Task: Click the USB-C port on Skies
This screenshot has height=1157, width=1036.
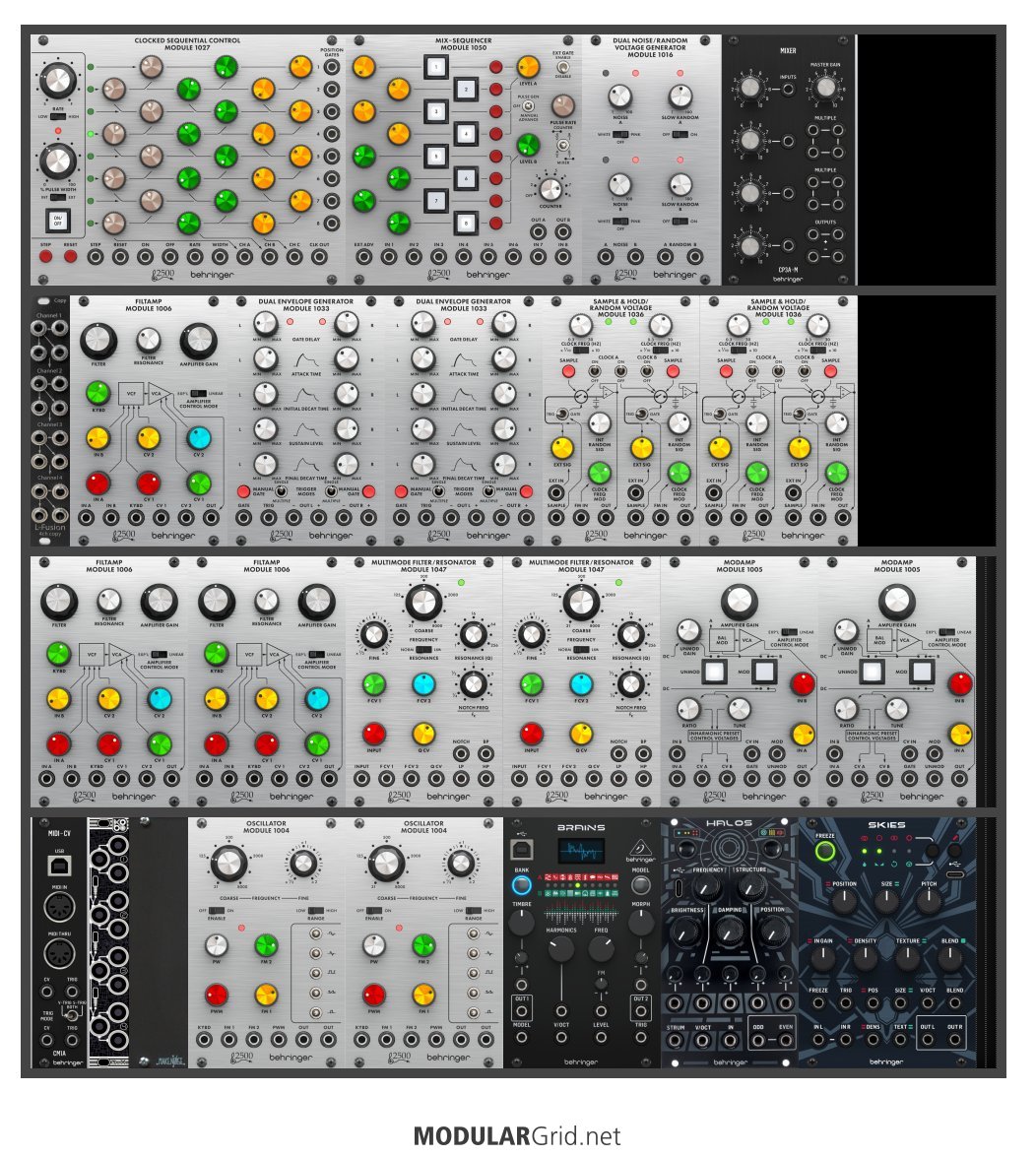Action: [954, 875]
